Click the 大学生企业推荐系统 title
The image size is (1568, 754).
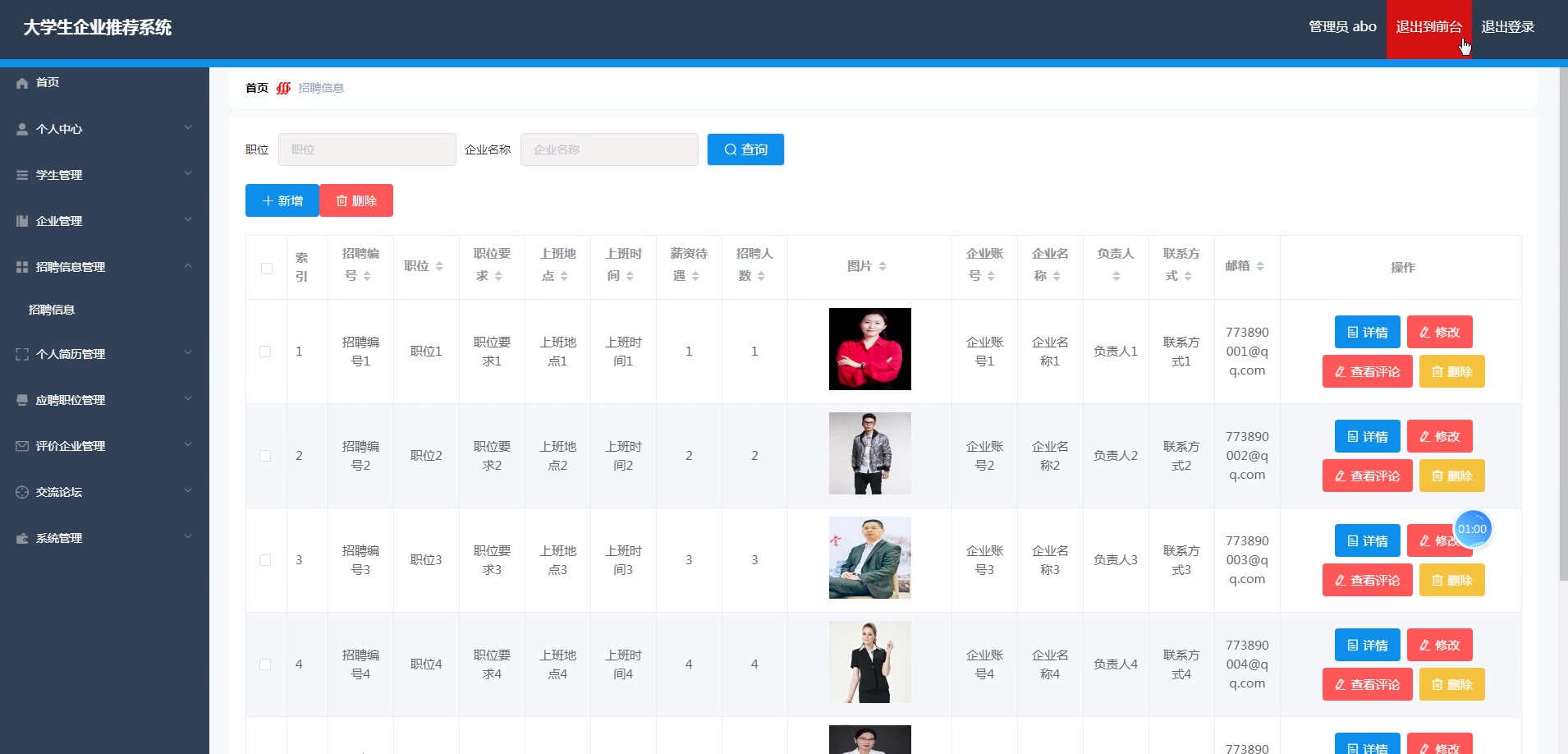(x=98, y=27)
